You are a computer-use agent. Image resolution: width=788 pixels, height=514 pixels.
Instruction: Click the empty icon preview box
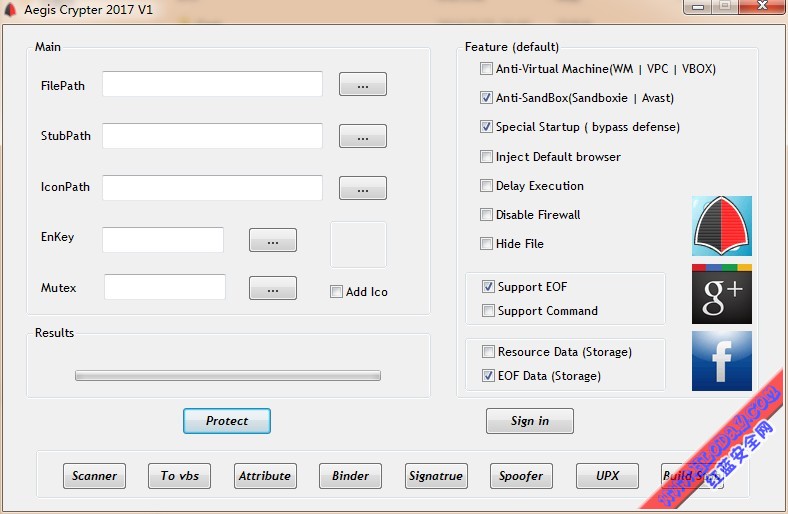coord(358,245)
